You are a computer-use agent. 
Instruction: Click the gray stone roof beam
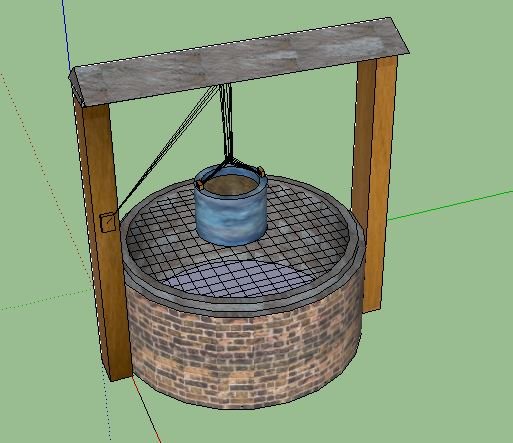tap(239, 61)
